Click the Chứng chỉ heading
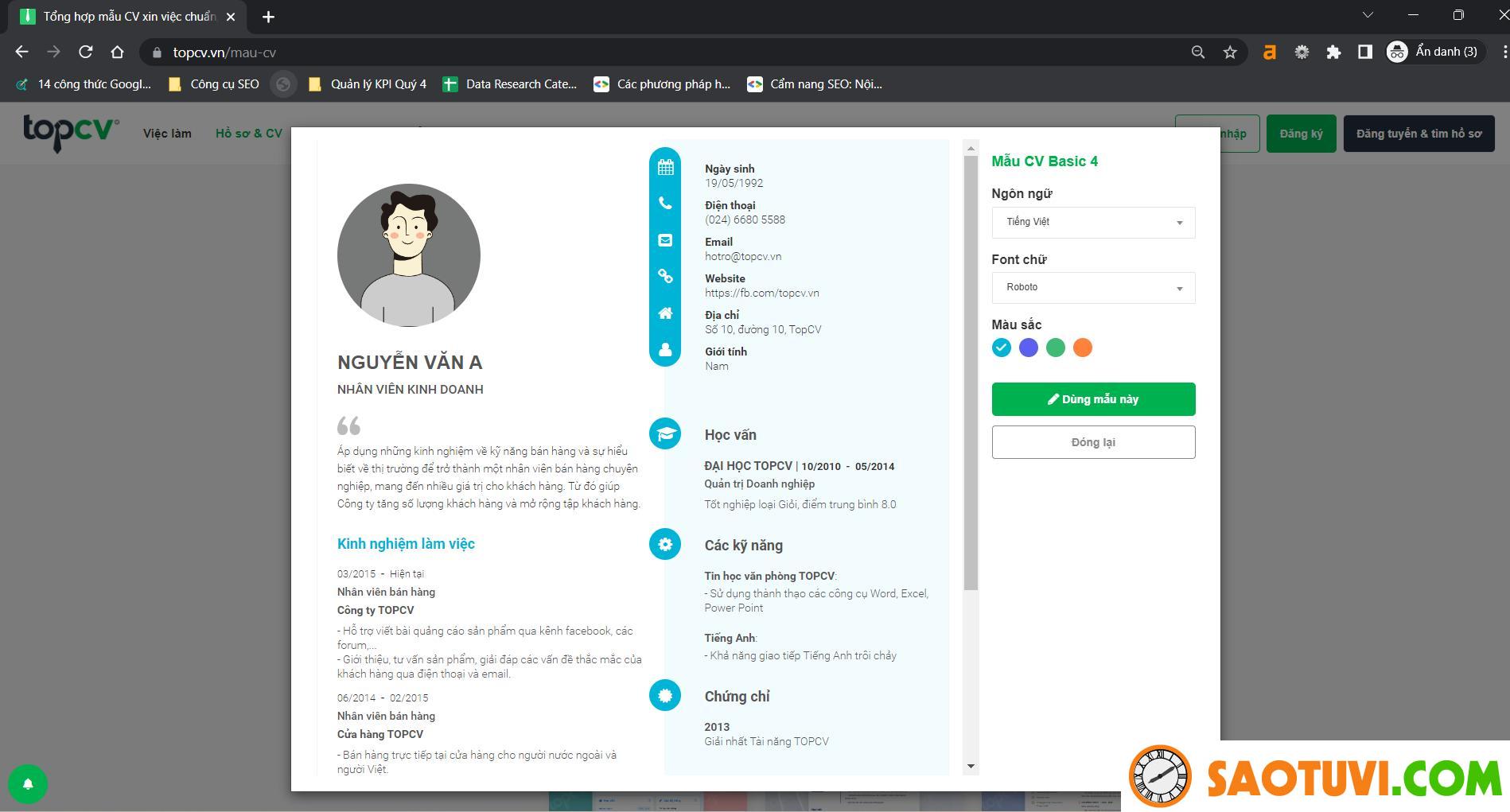 (737, 697)
